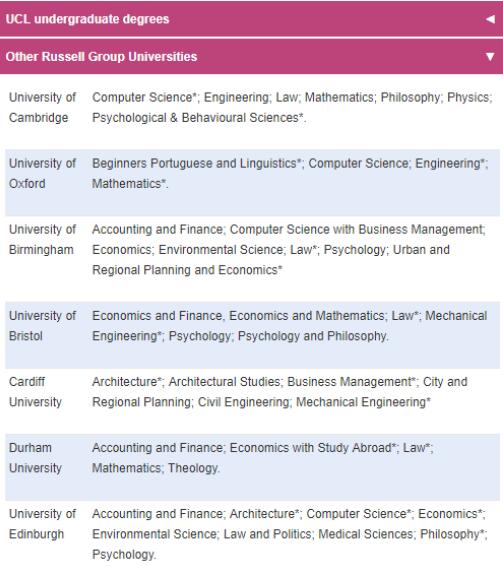Image resolution: width=503 pixels, height=566 pixels.
Task: Click Beginners Portuguese and Linguistics text
Action: coord(196,163)
